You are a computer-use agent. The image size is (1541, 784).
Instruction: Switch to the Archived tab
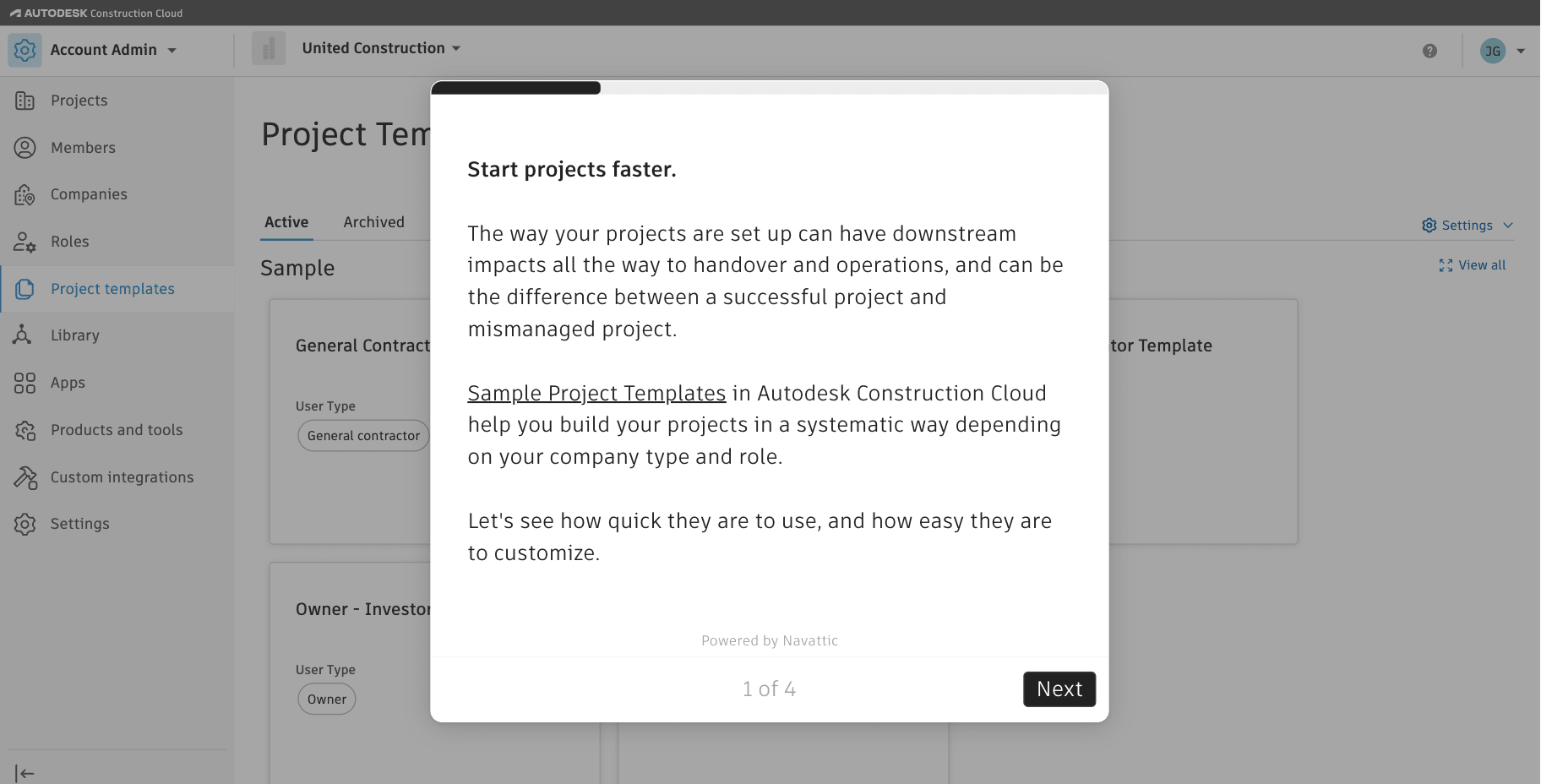[373, 222]
